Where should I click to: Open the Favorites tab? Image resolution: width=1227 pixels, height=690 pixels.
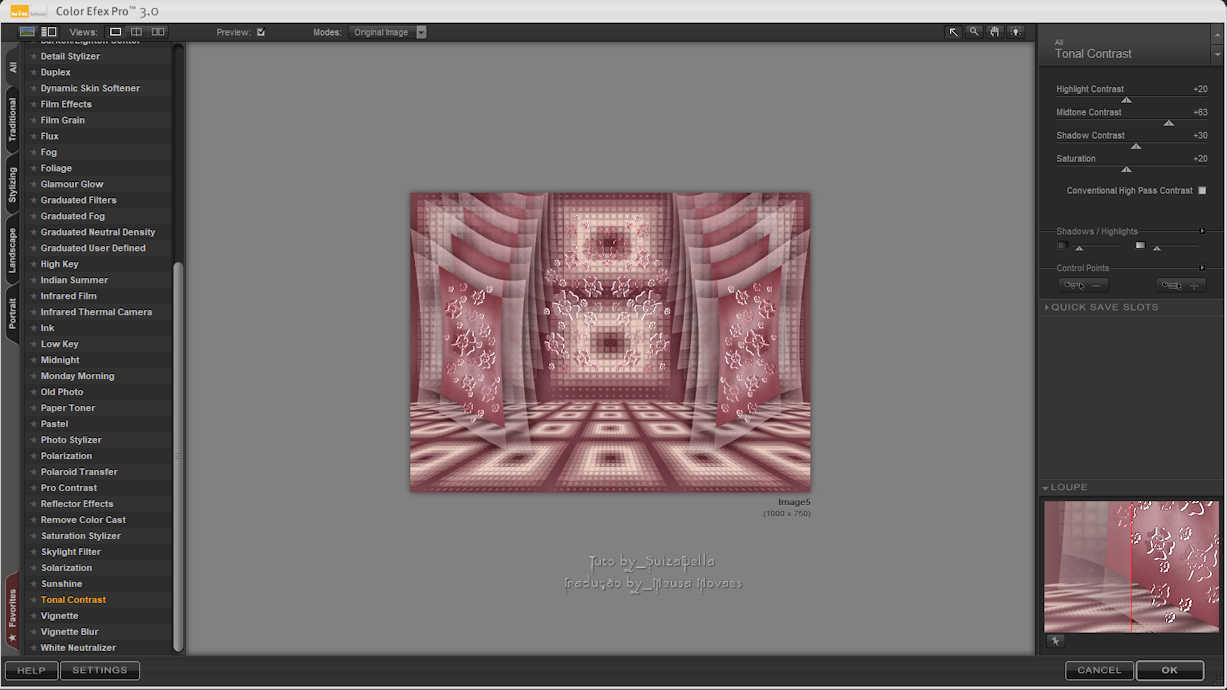12,612
